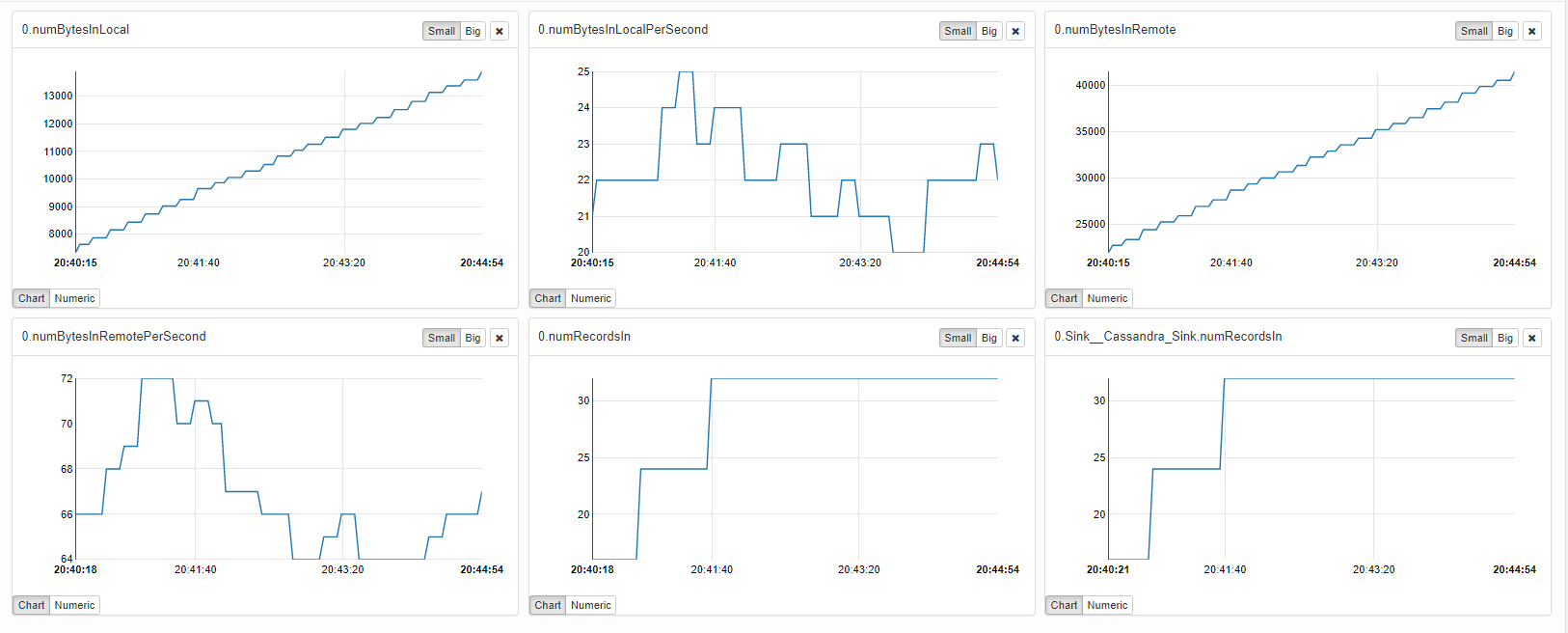The width and height of the screenshot is (1568, 633).
Task: Remove the 0.numBytesInLocal metric panel
Action: (500, 31)
